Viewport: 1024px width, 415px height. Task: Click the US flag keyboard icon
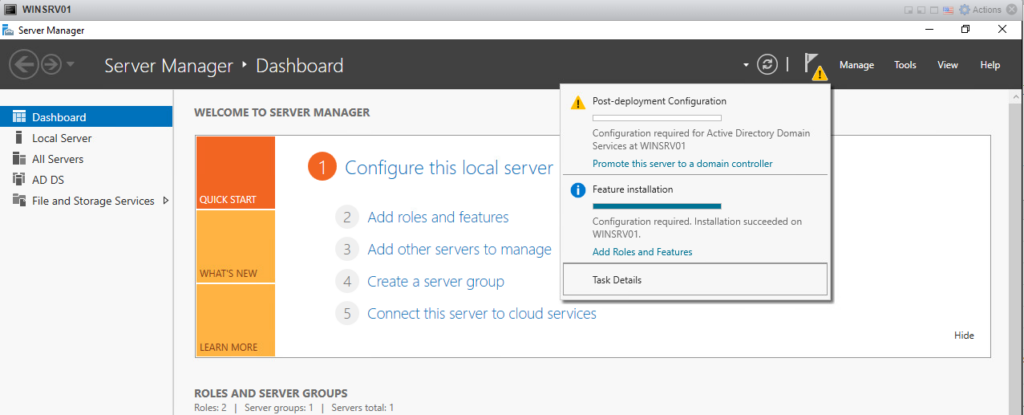click(x=950, y=10)
